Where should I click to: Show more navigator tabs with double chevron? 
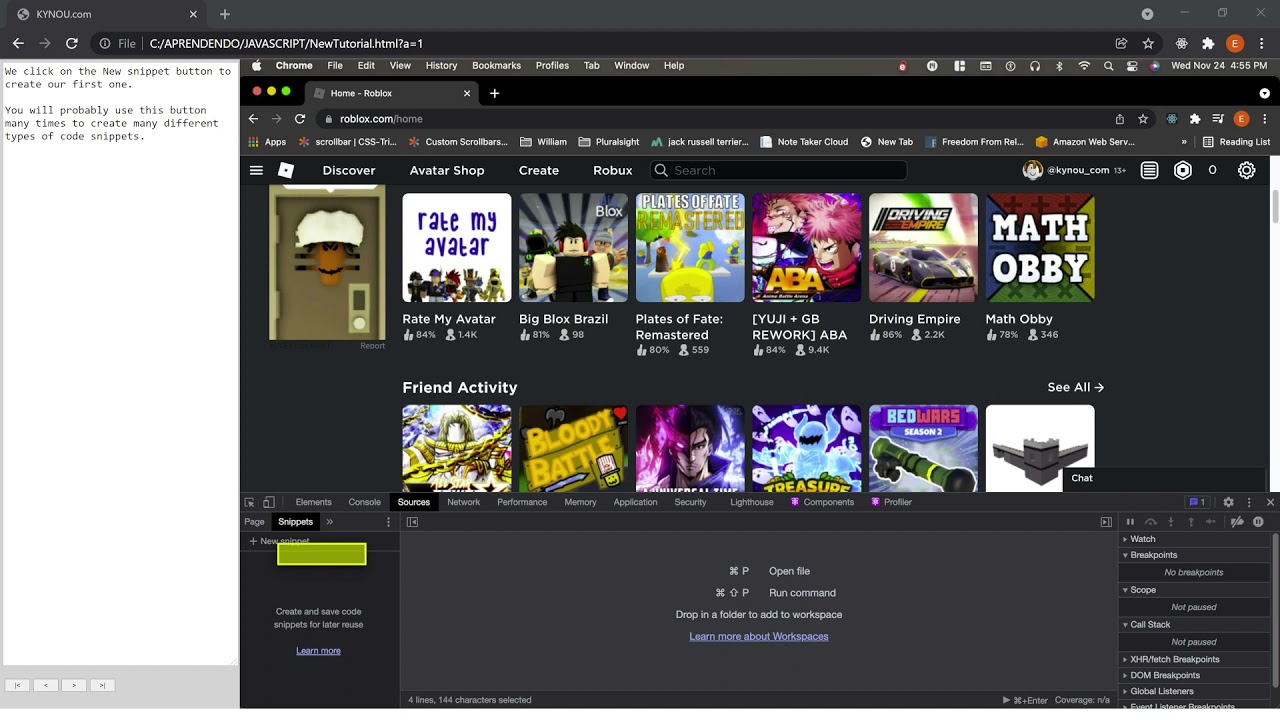click(329, 522)
